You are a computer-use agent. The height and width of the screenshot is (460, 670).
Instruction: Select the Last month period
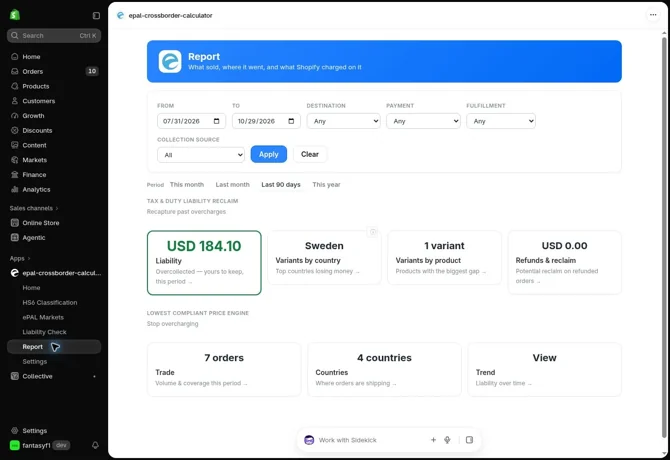(232, 185)
